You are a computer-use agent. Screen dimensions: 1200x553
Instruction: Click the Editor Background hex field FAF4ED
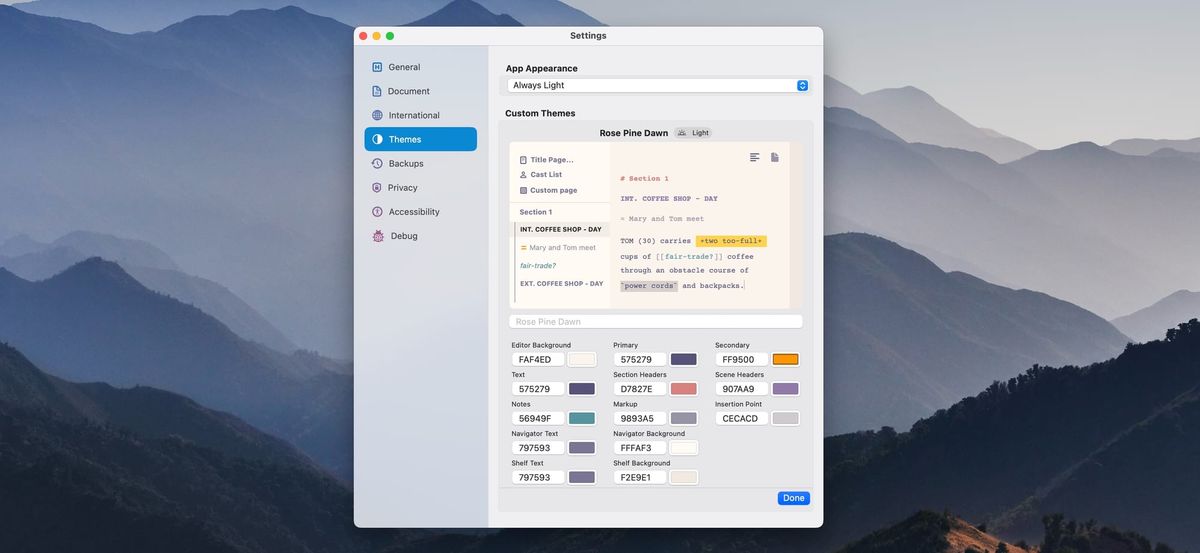coord(538,359)
